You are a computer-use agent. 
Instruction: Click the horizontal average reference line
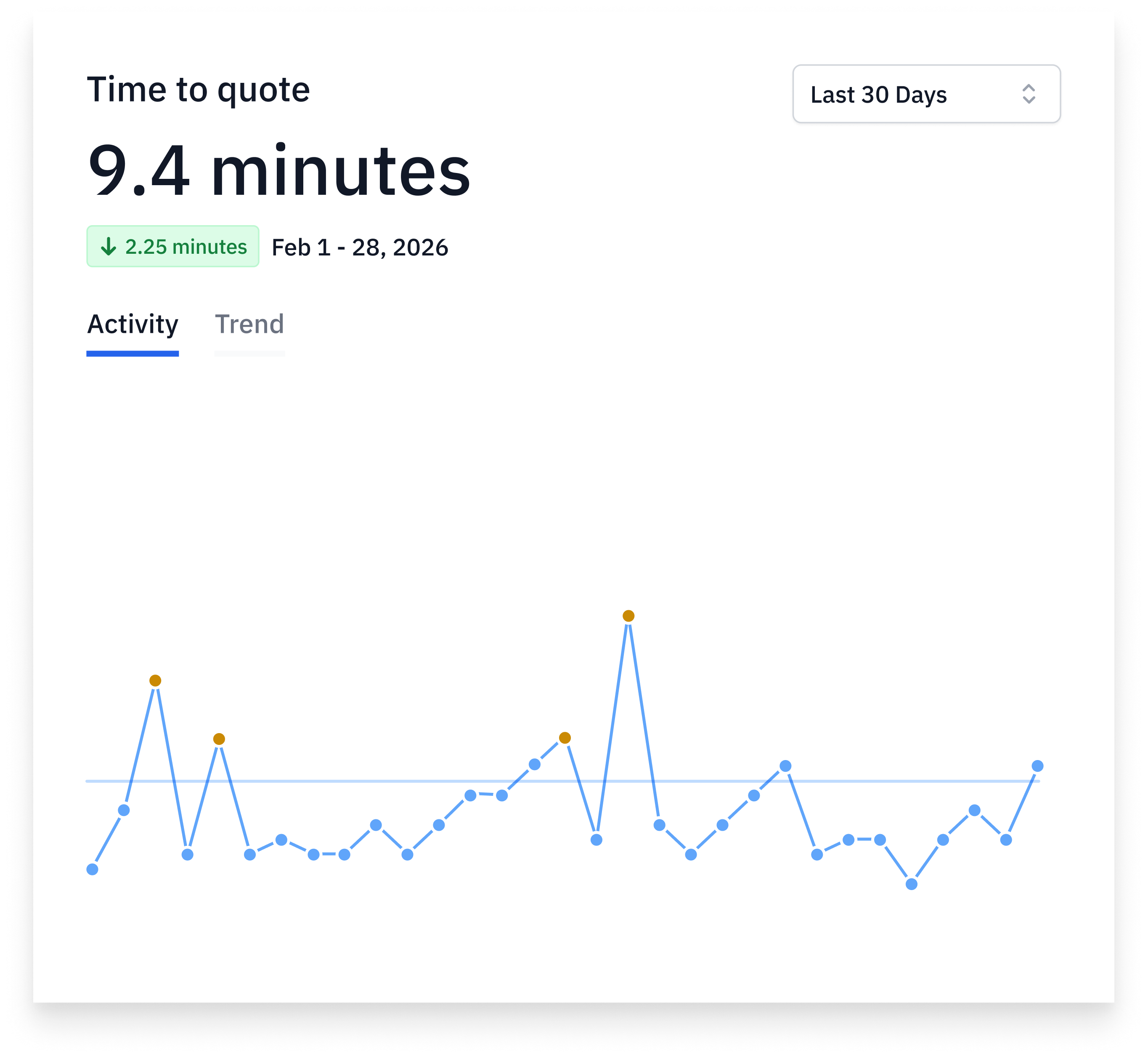click(x=343, y=781)
